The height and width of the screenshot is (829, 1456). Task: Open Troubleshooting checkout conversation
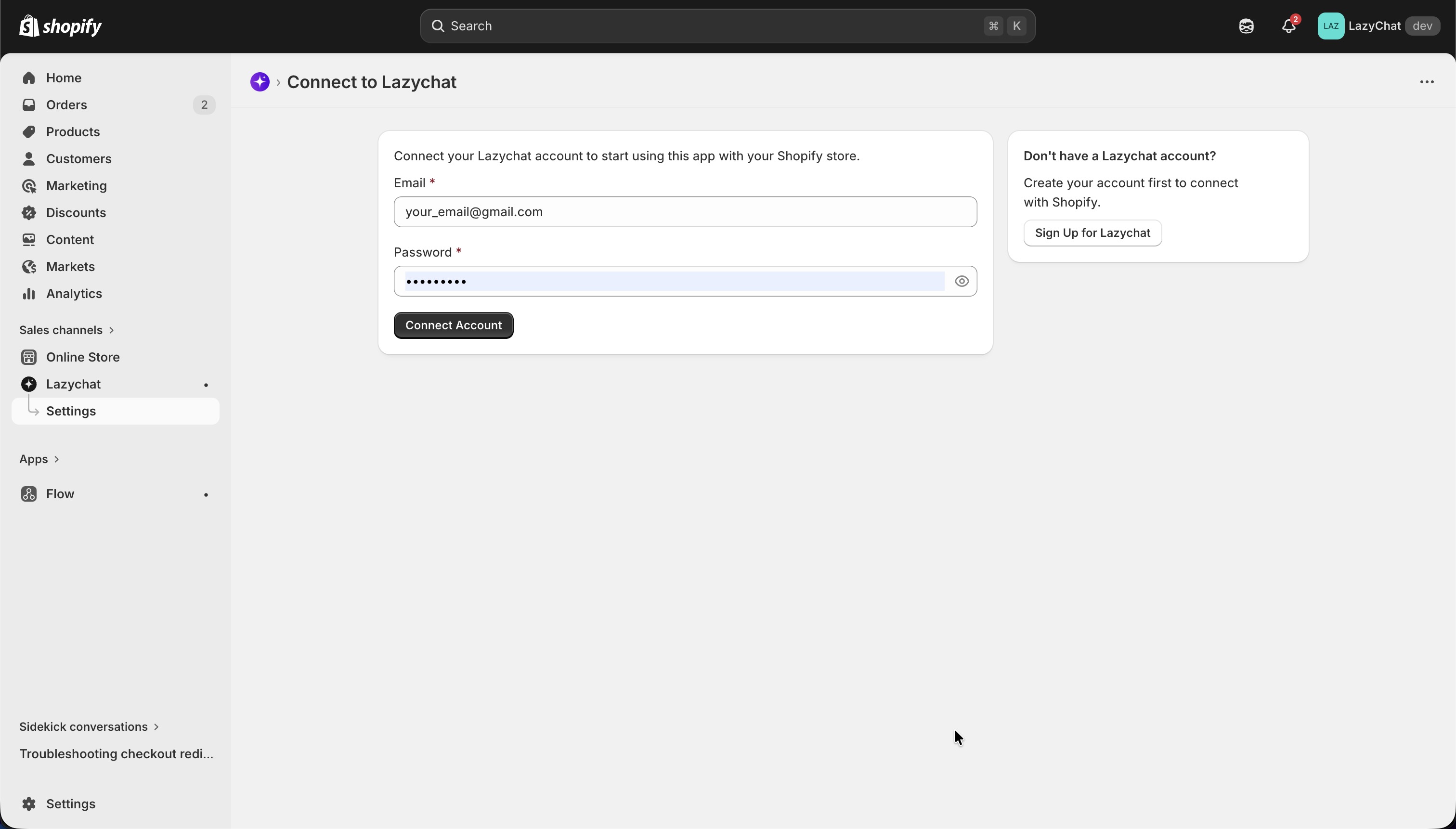coord(116,754)
